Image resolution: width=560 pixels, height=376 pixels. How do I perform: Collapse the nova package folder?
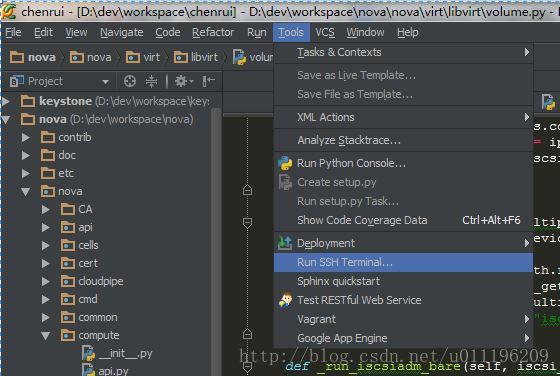tap(26, 192)
